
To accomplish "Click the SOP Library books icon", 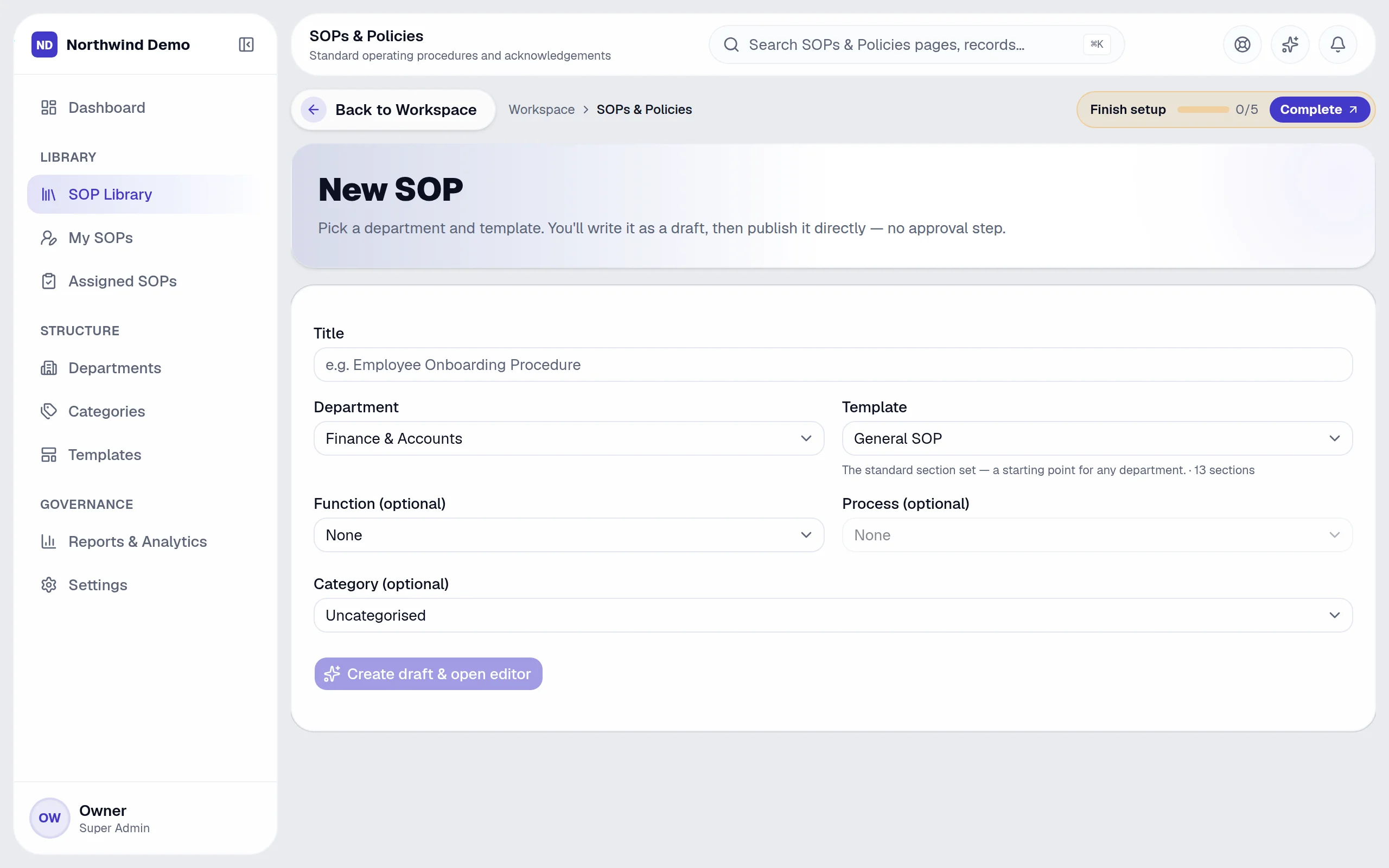I will pos(49,195).
